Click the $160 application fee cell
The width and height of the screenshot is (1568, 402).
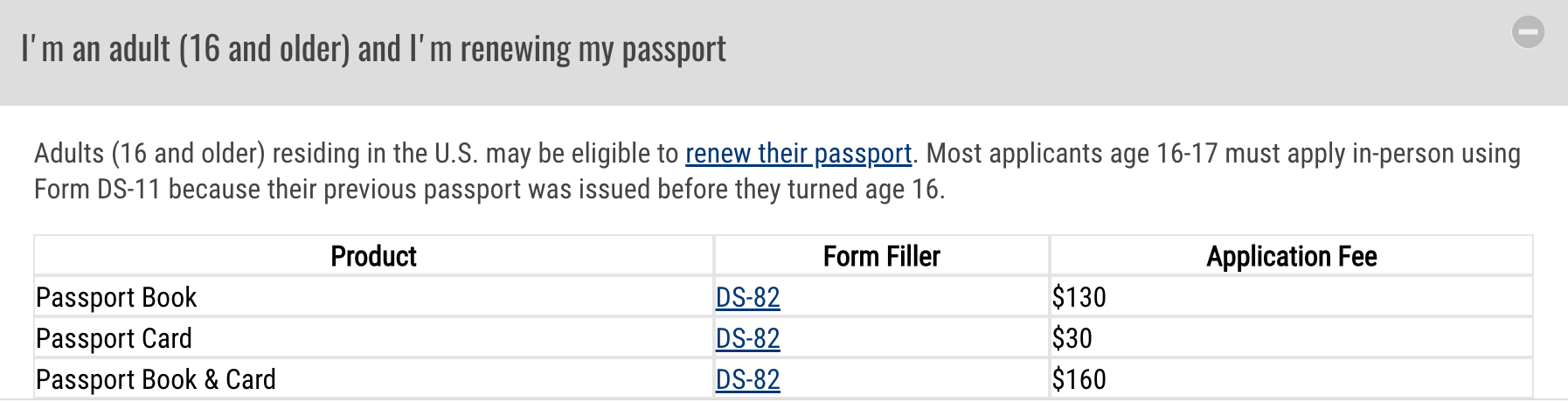pyautogui.click(x=1079, y=380)
